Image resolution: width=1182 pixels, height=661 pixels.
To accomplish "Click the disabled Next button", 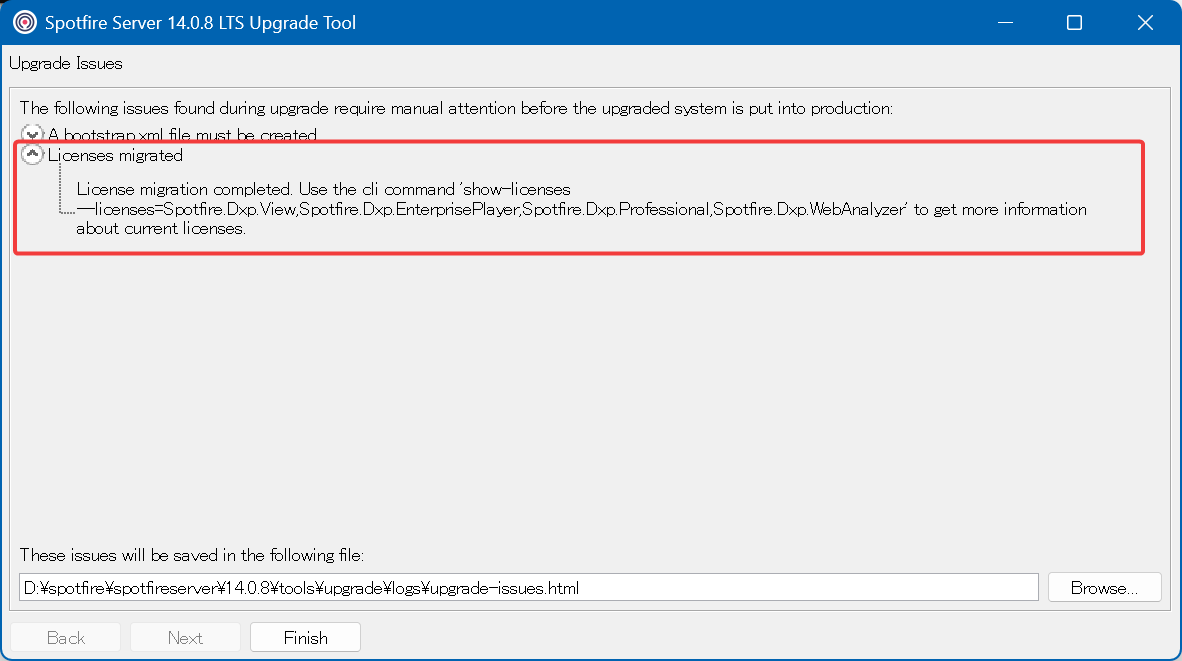I will pyautogui.click(x=185, y=638).
